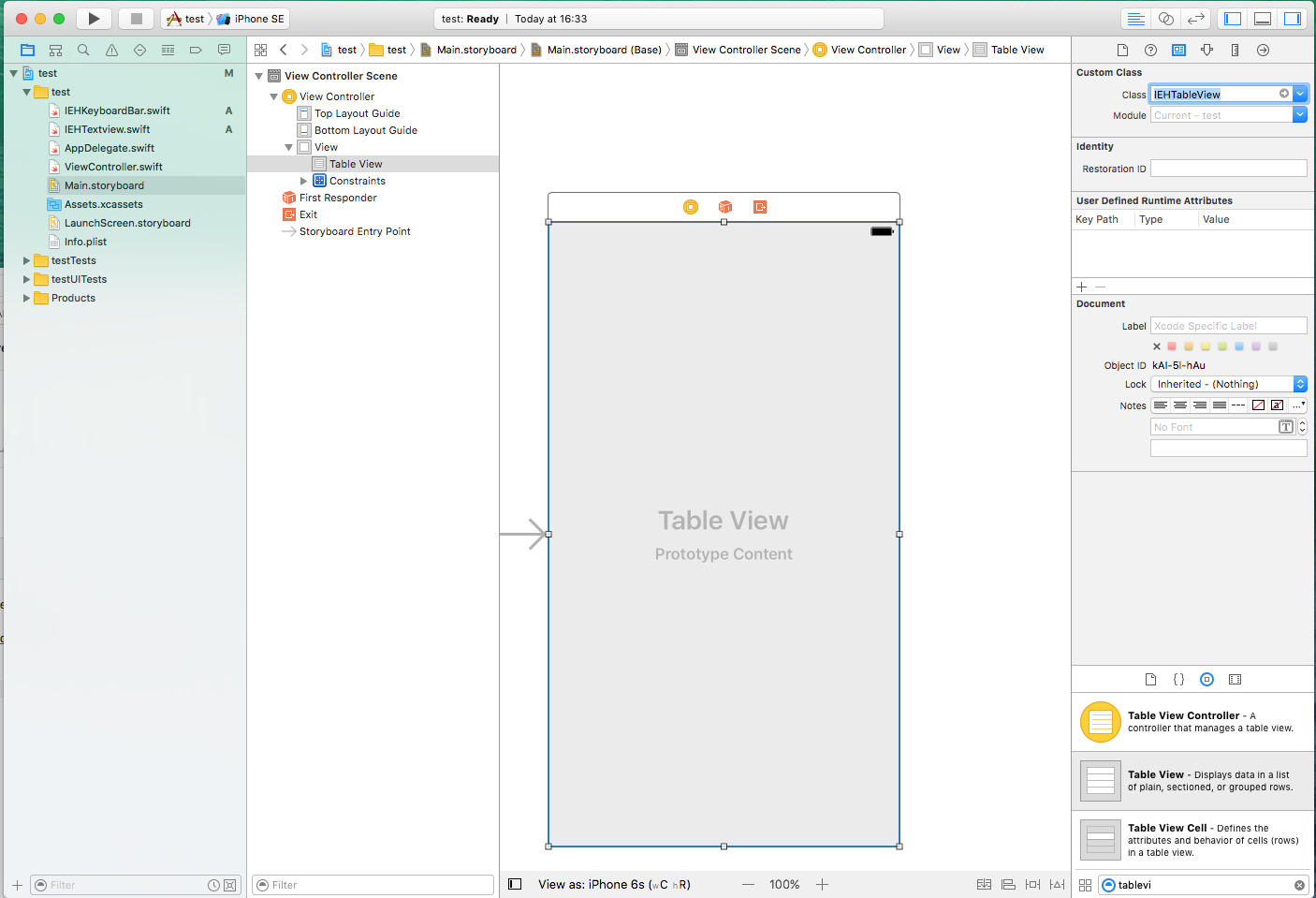Viewport: 1316px width, 898px height.
Task: Toggle the navigator pane
Action: click(1233, 19)
